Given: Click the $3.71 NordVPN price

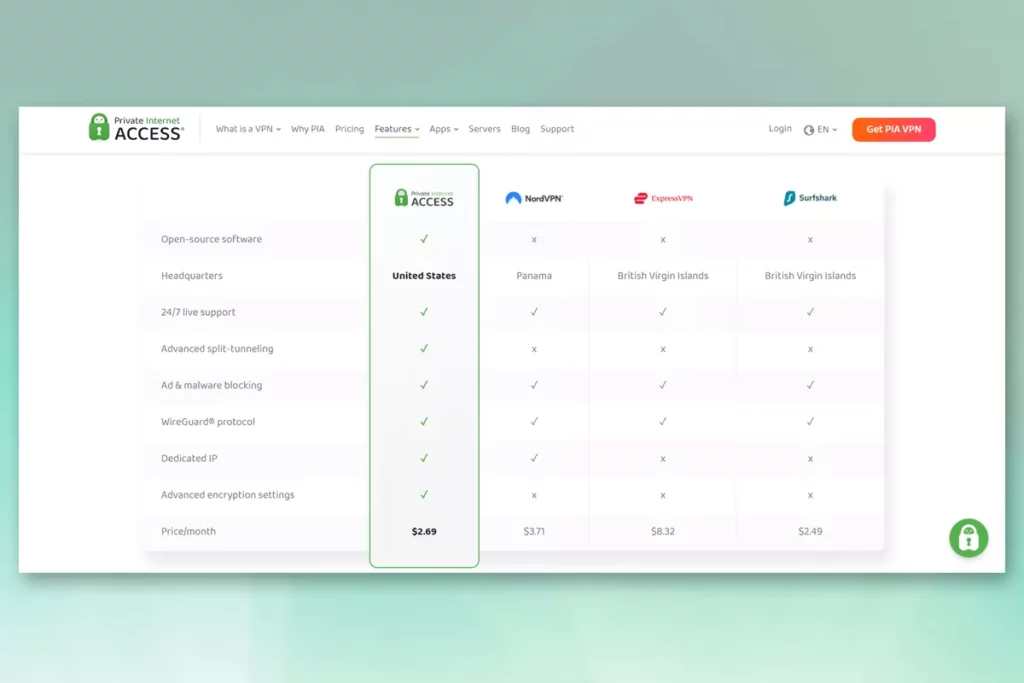Looking at the screenshot, I should tap(534, 532).
